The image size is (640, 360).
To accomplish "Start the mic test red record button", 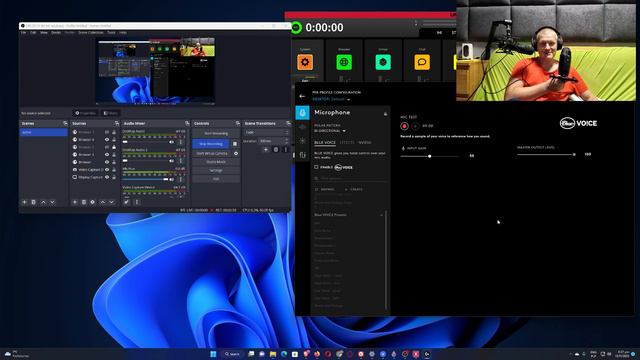I will click(x=404, y=126).
